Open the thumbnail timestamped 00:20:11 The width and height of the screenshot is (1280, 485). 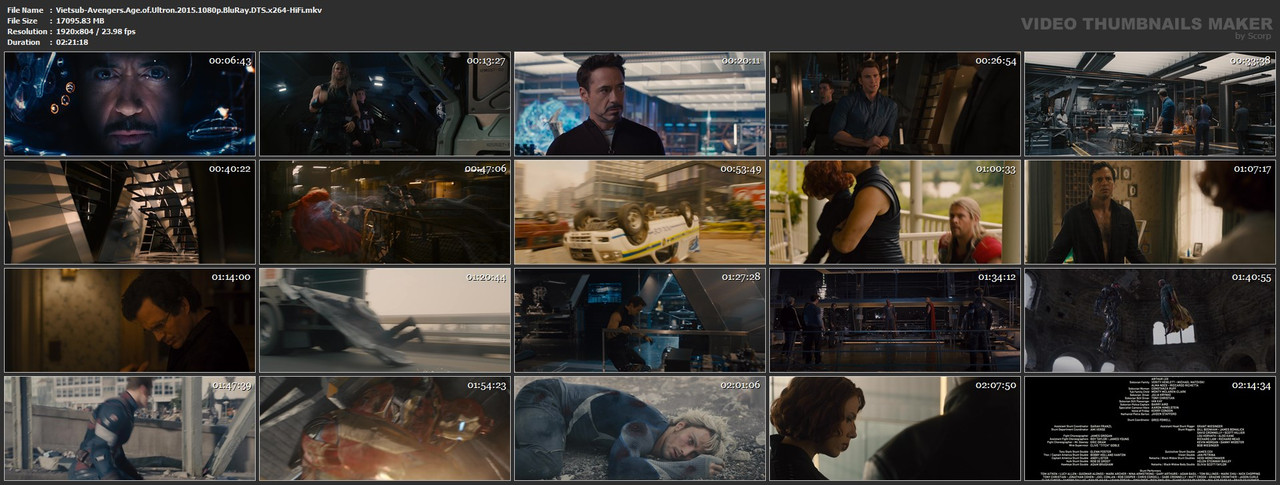click(x=640, y=104)
